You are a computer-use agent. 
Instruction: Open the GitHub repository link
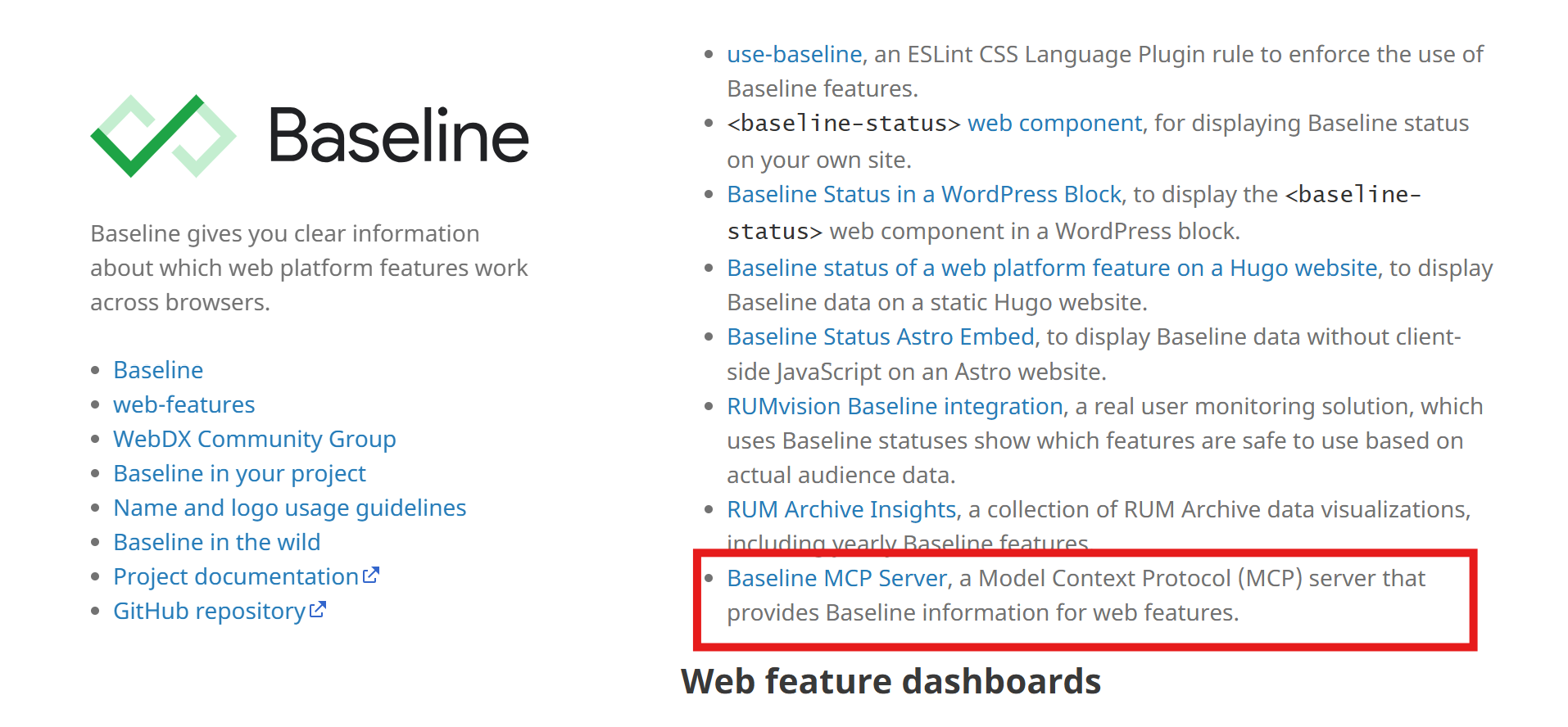pyautogui.click(x=209, y=611)
